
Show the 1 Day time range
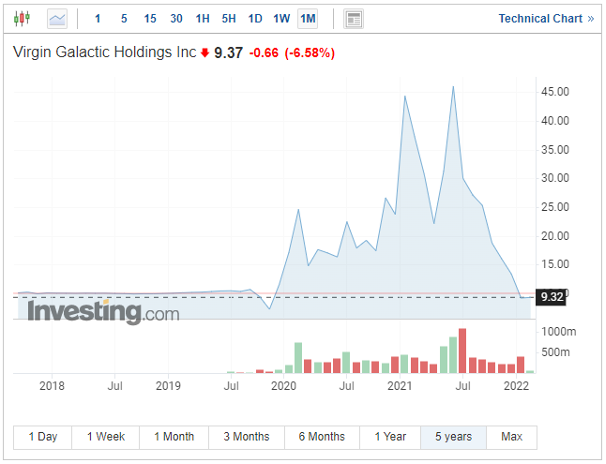tap(43, 437)
